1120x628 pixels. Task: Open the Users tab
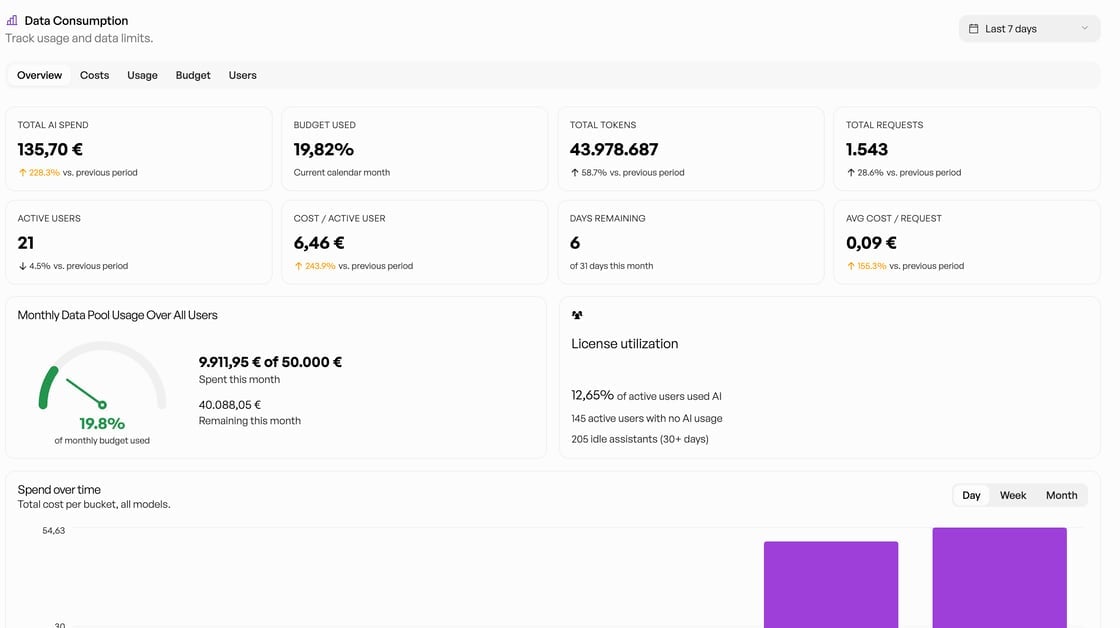point(242,75)
